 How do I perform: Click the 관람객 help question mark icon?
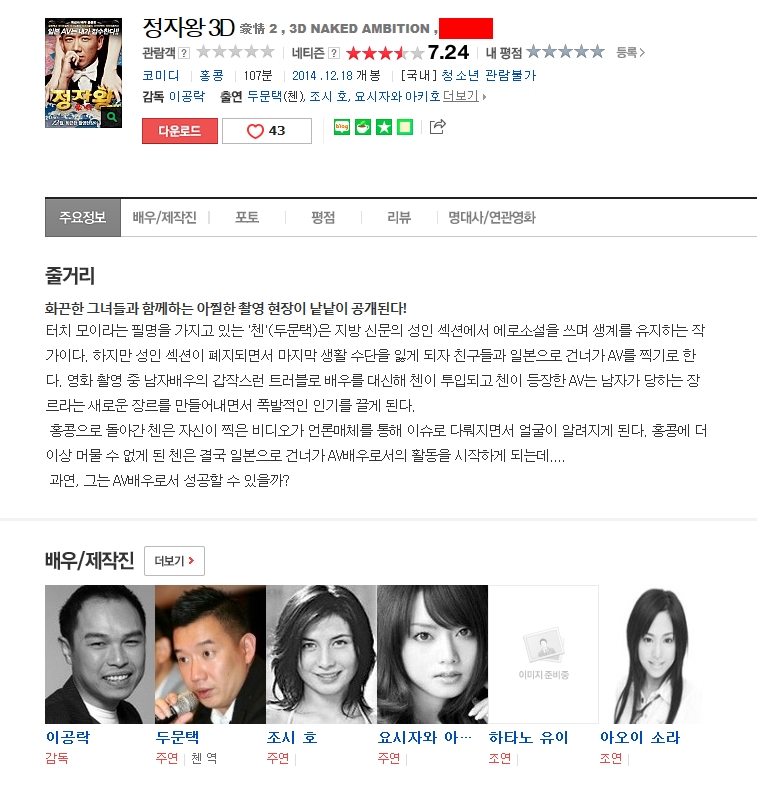pyautogui.click(x=184, y=53)
